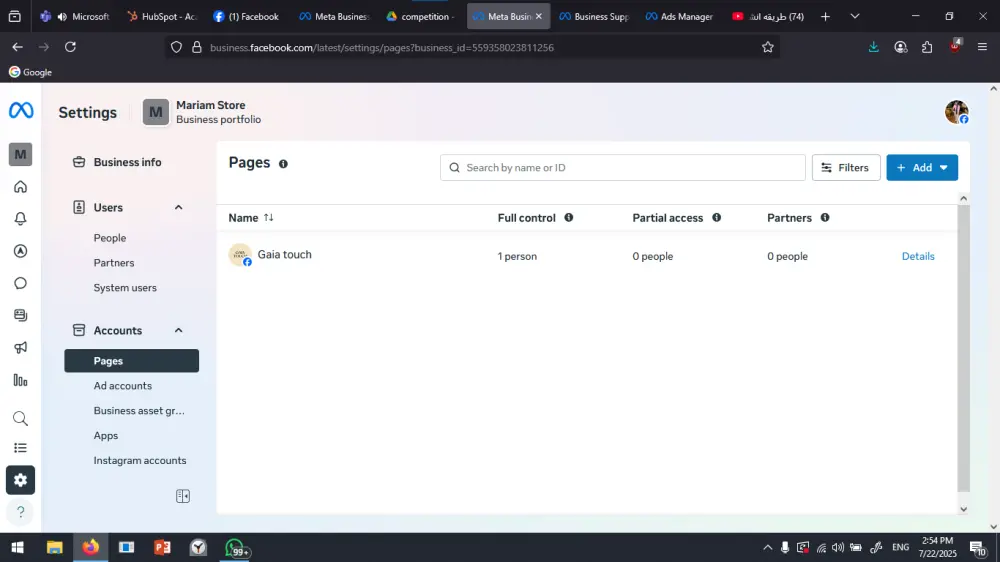
Task: Sort pages by Name column arrows
Action: click(268, 218)
